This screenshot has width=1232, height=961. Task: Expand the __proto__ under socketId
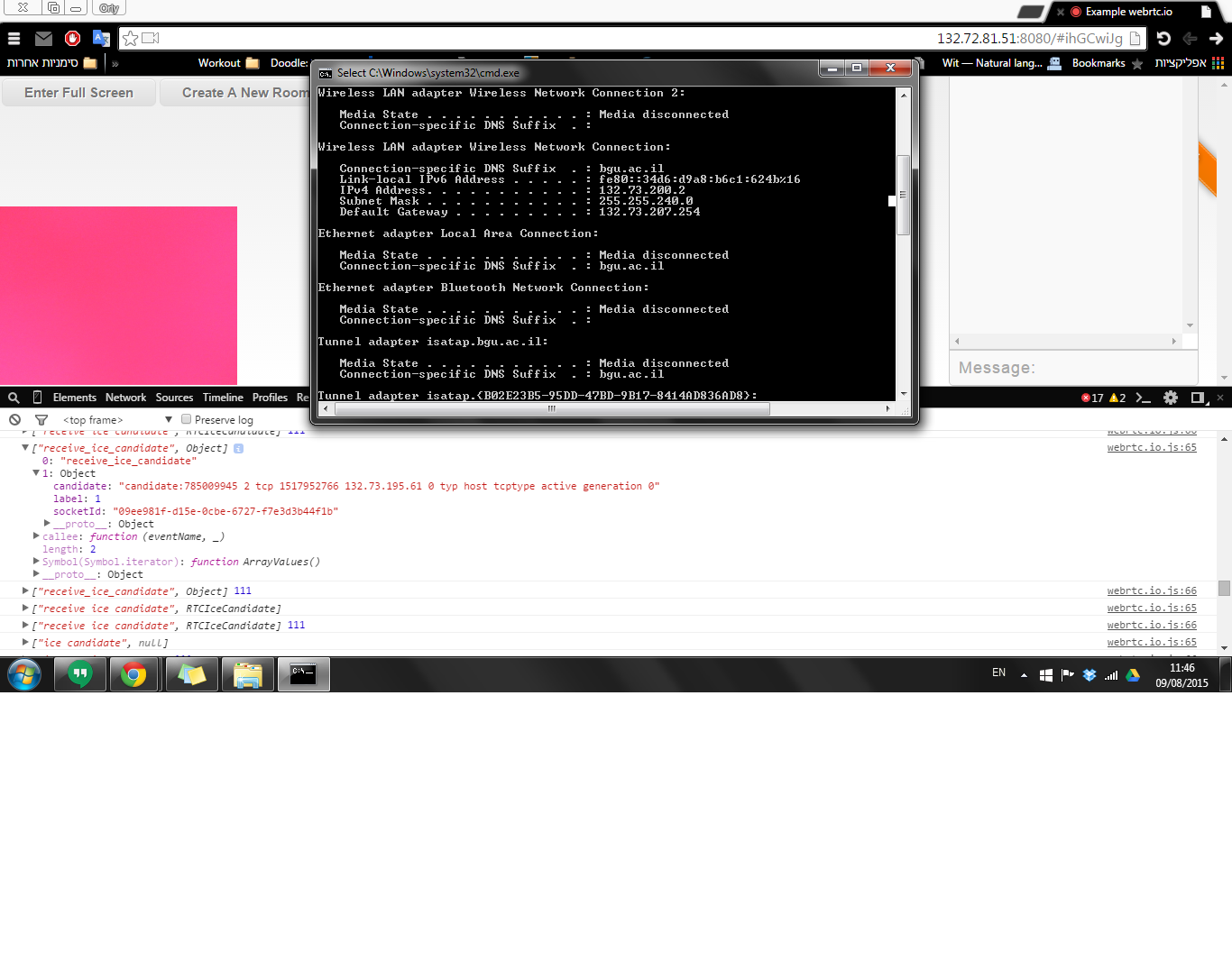tap(47, 523)
